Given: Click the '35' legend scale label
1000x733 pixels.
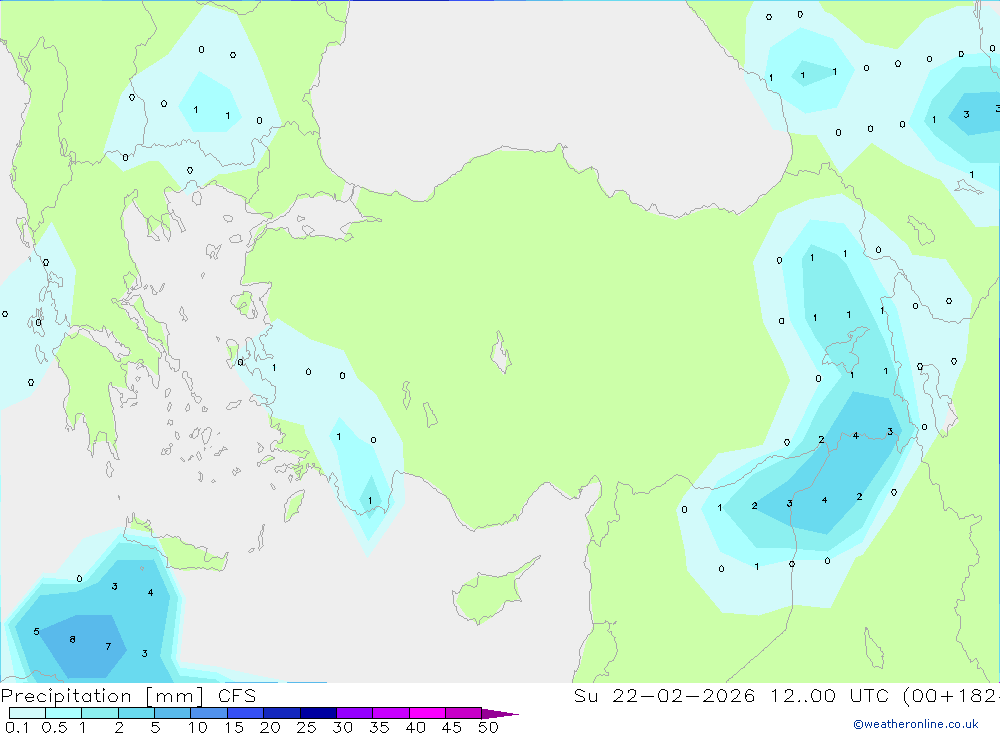Looking at the screenshot, I should pos(379,727).
